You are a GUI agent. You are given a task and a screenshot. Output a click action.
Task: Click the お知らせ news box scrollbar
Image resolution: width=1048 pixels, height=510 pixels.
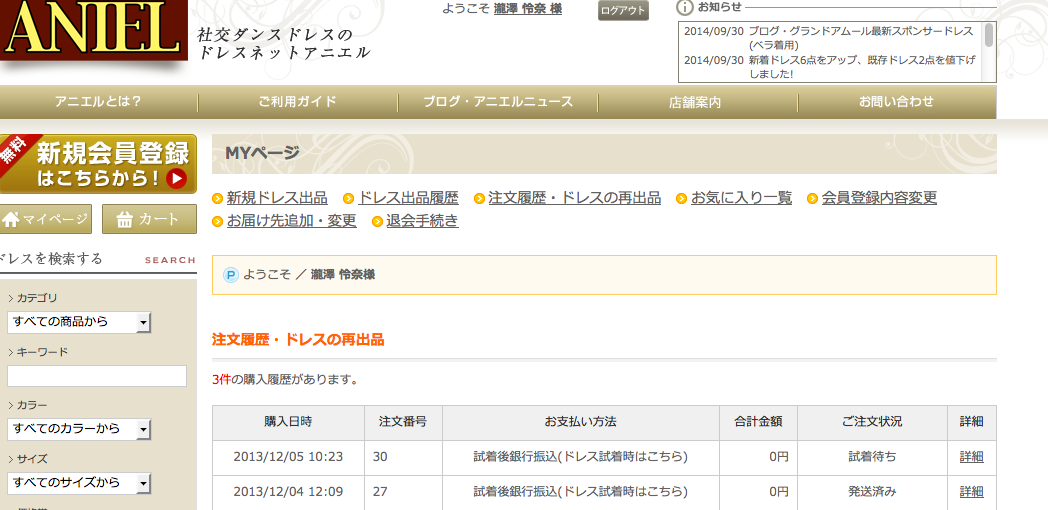989,35
